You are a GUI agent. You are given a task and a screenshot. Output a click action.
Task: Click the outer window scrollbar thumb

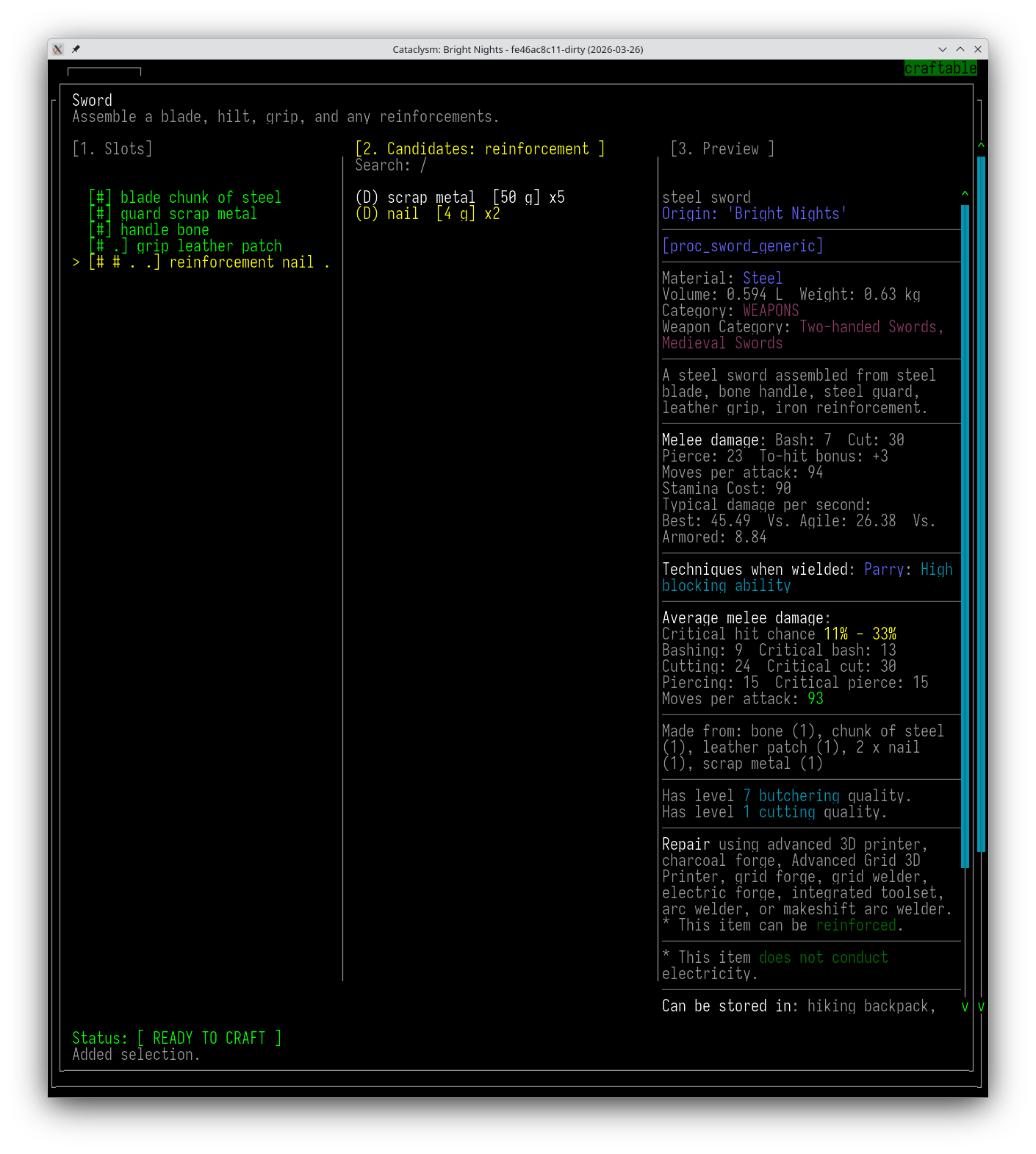click(x=981, y=504)
